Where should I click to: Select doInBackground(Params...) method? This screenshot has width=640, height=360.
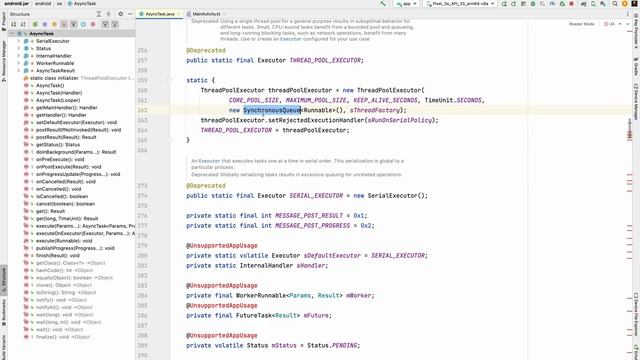pyautogui.click(x=76, y=152)
